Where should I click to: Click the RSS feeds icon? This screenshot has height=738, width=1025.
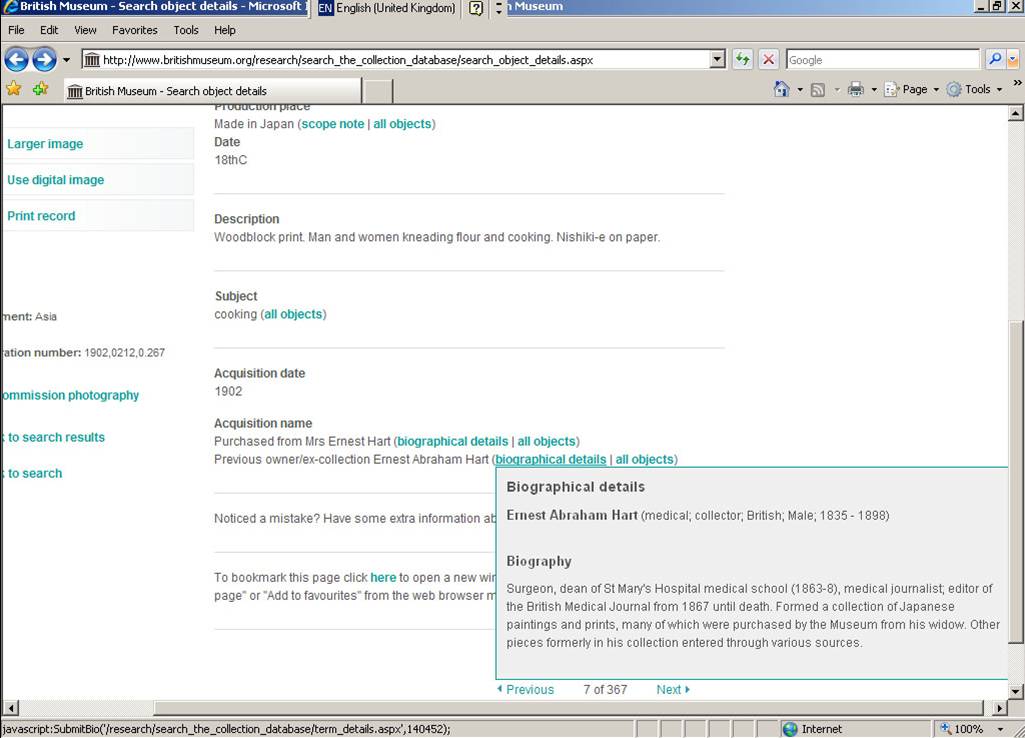(817, 90)
